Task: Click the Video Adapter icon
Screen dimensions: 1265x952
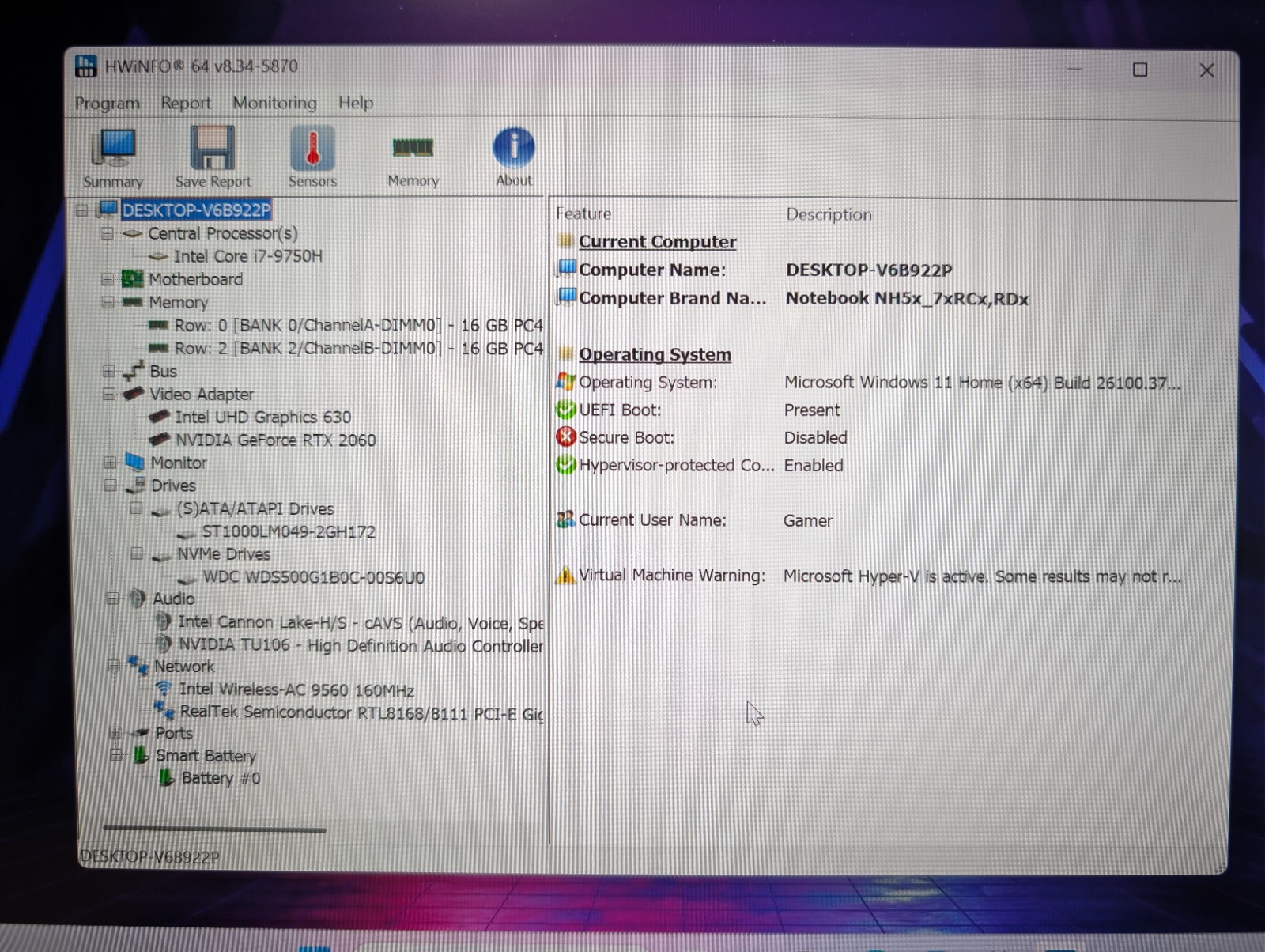Action: 133,394
